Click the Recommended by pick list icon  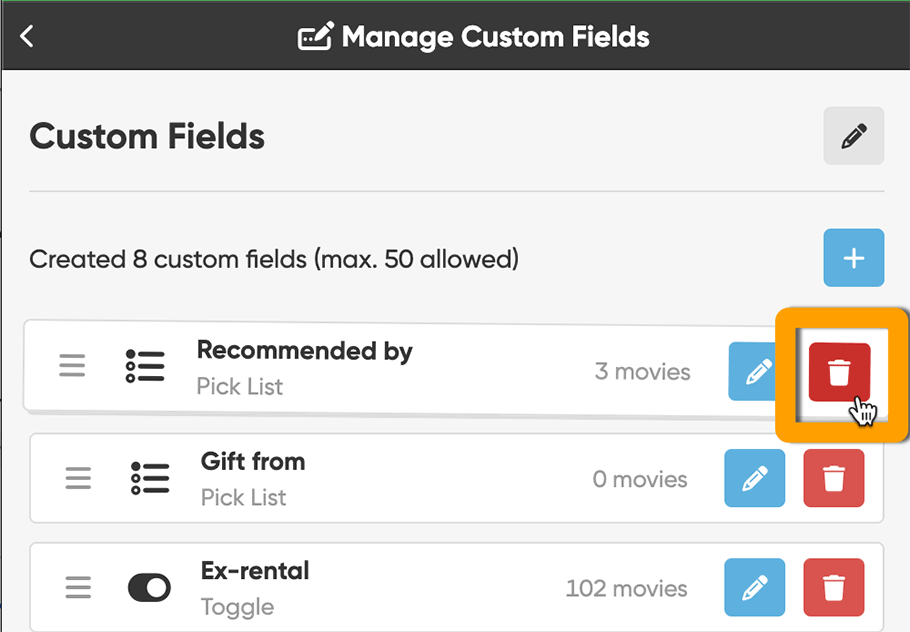pyautogui.click(x=145, y=366)
